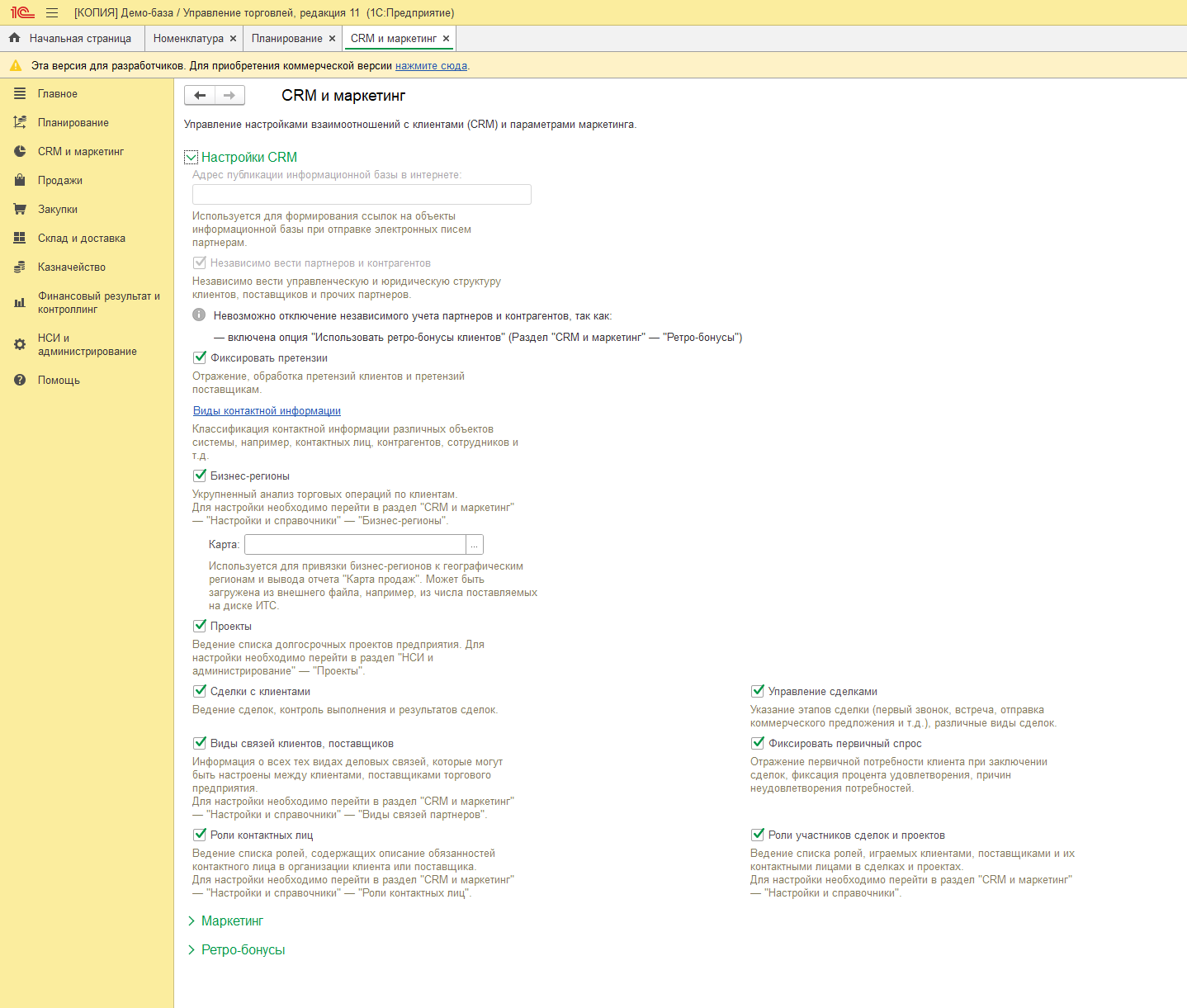This screenshot has width=1187, height=1008.
Task: Open the Казначейство coins icon
Action: point(20,267)
